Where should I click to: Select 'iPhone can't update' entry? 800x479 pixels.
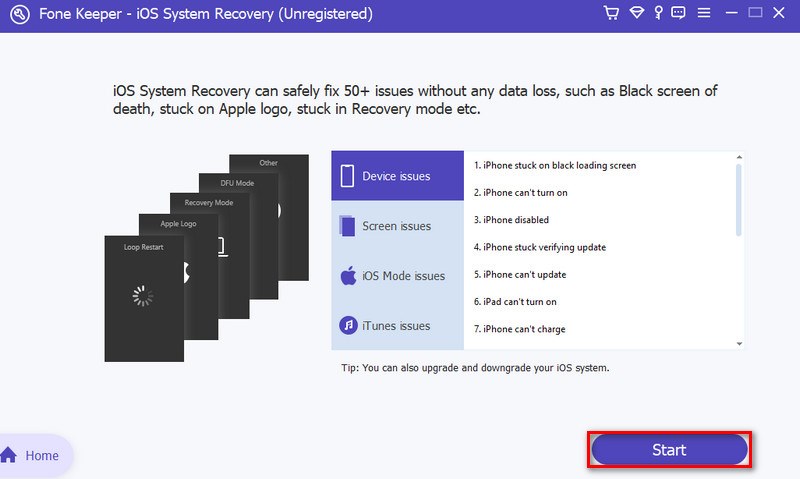pos(520,274)
